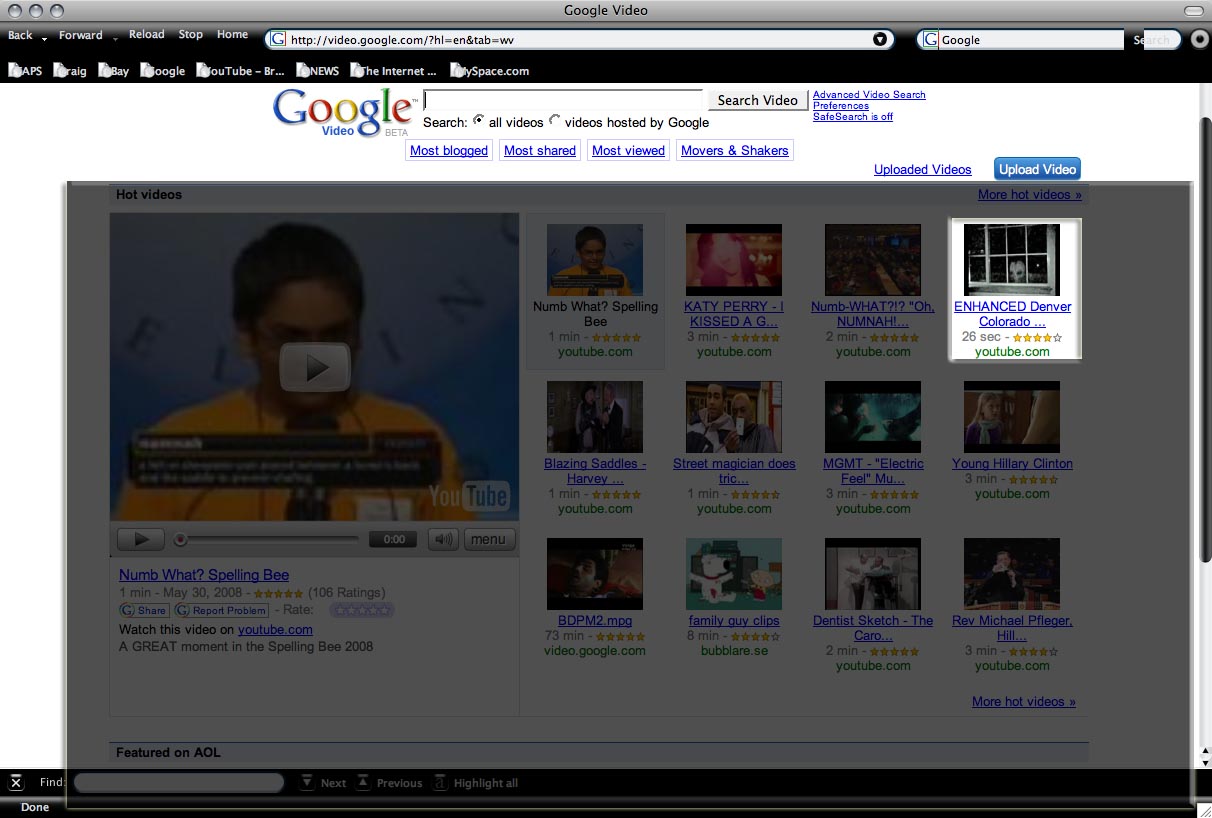Open the Uploaded Videos link
This screenshot has width=1212, height=818.
pyautogui.click(x=923, y=170)
